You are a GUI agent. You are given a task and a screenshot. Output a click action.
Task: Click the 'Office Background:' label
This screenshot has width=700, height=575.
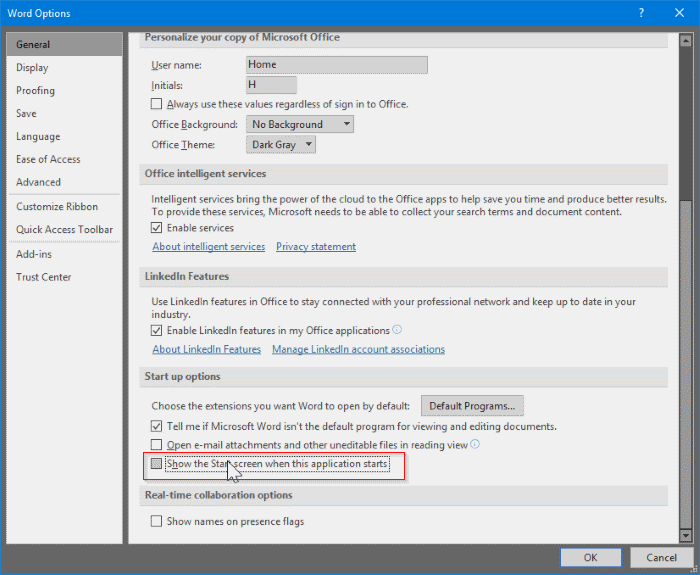click(194, 124)
